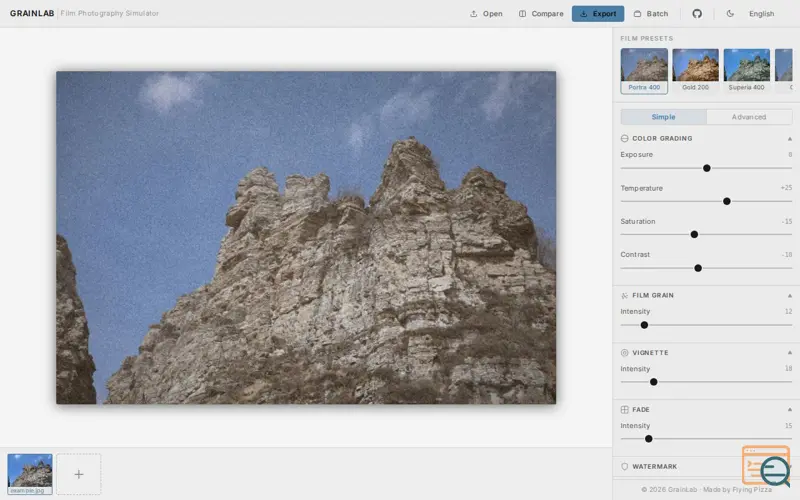Click the Watermark shield icon
This screenshot has width=800, height=500.
(x=624, y=466)
